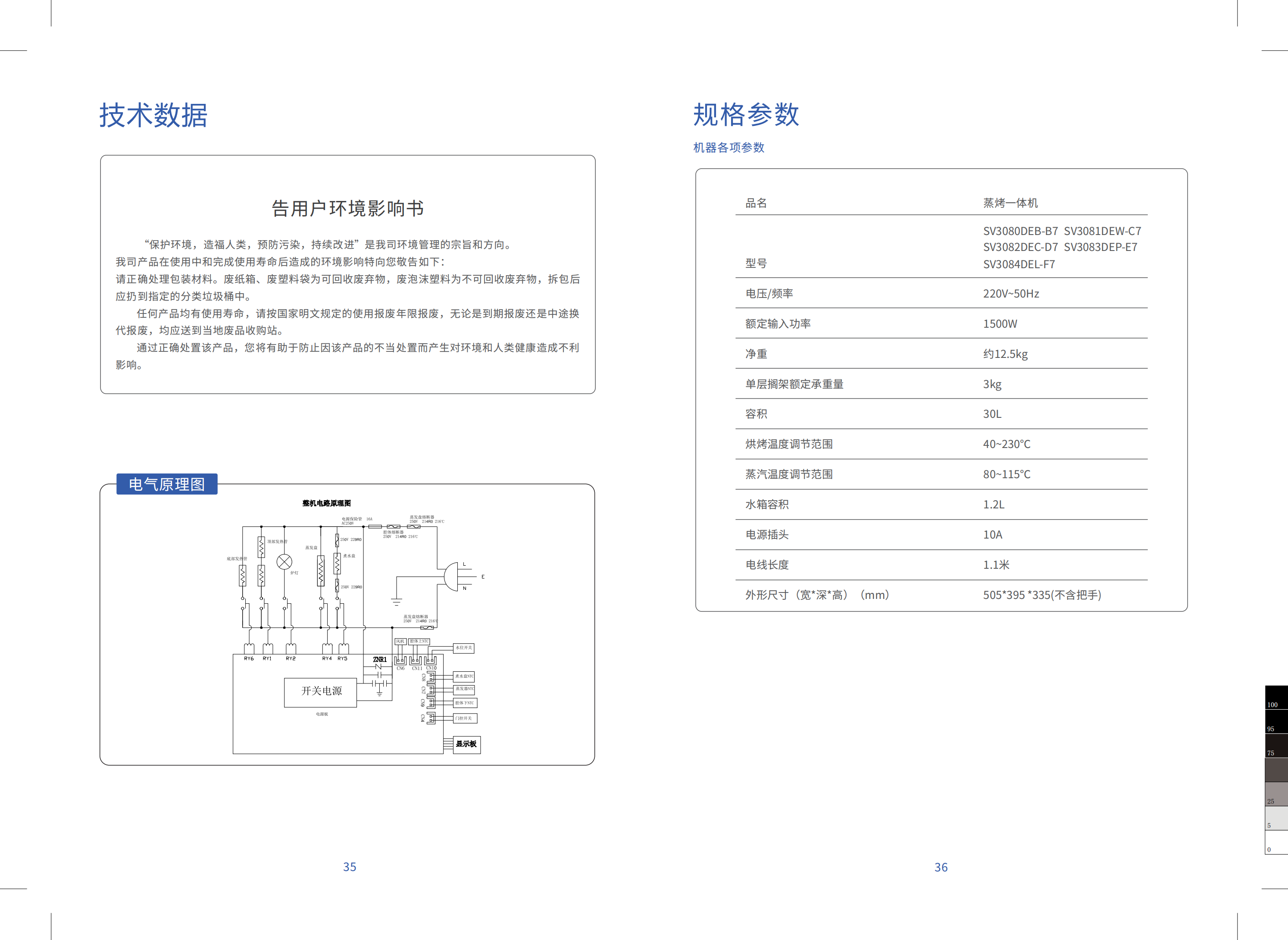
Task: Click the 技术数据 page heading
Action: tap(153, 116)
